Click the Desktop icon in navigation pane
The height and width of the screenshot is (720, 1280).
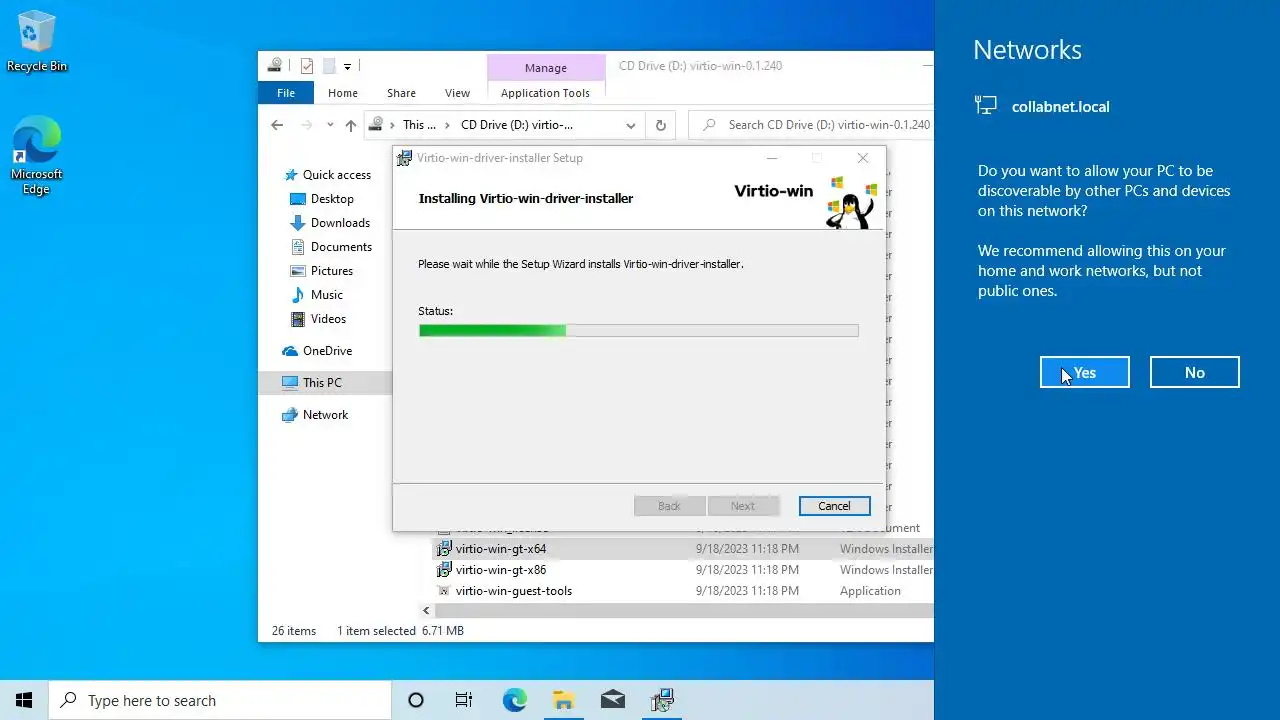pos(298,199)
